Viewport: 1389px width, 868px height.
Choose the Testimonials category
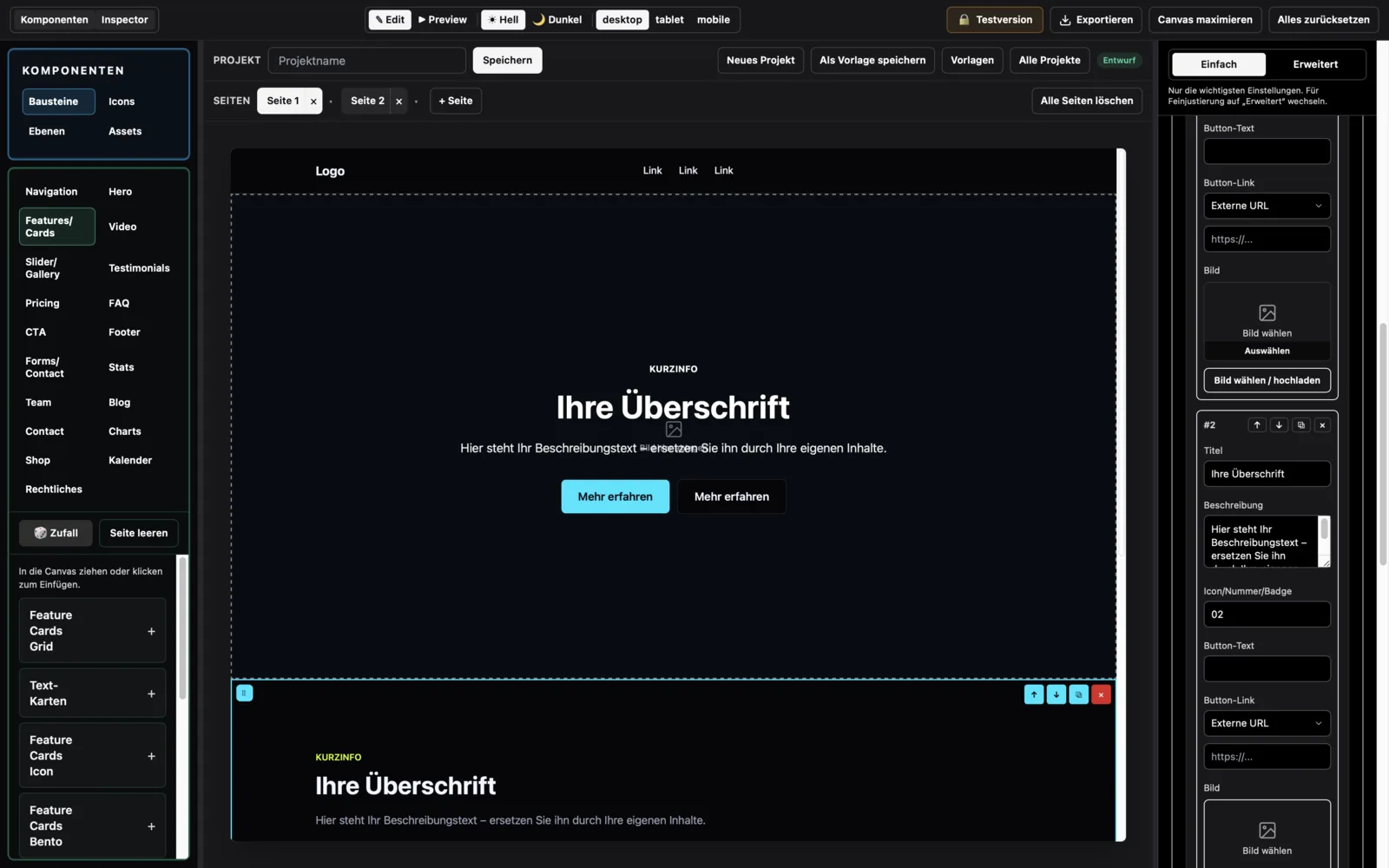point(139,268)
